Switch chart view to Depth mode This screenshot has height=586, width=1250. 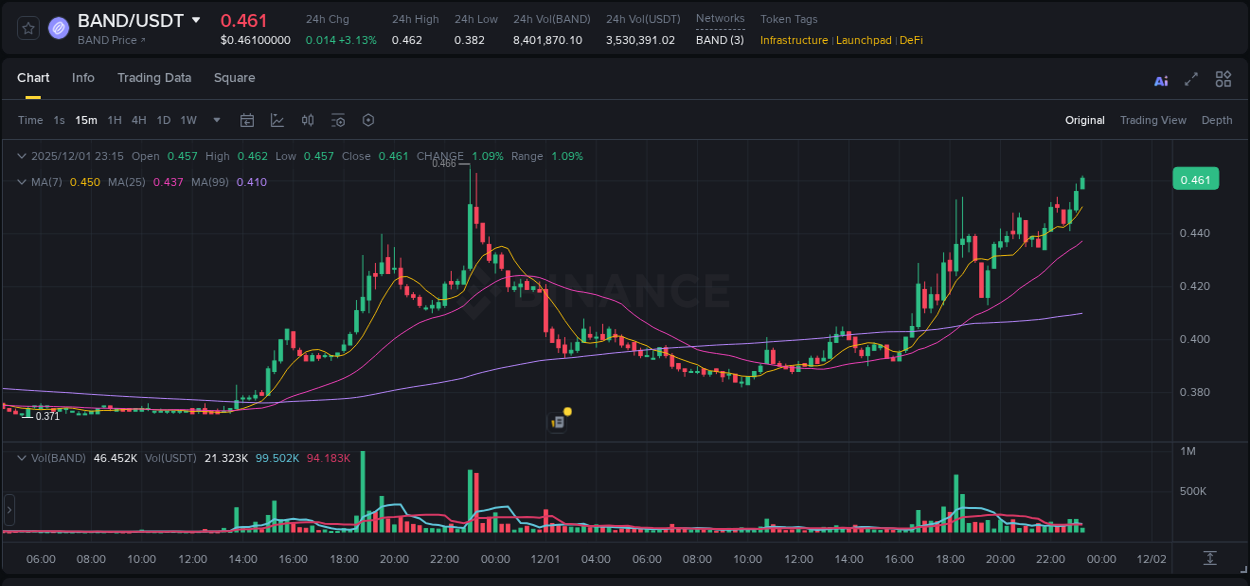[x=1217, y=120]
